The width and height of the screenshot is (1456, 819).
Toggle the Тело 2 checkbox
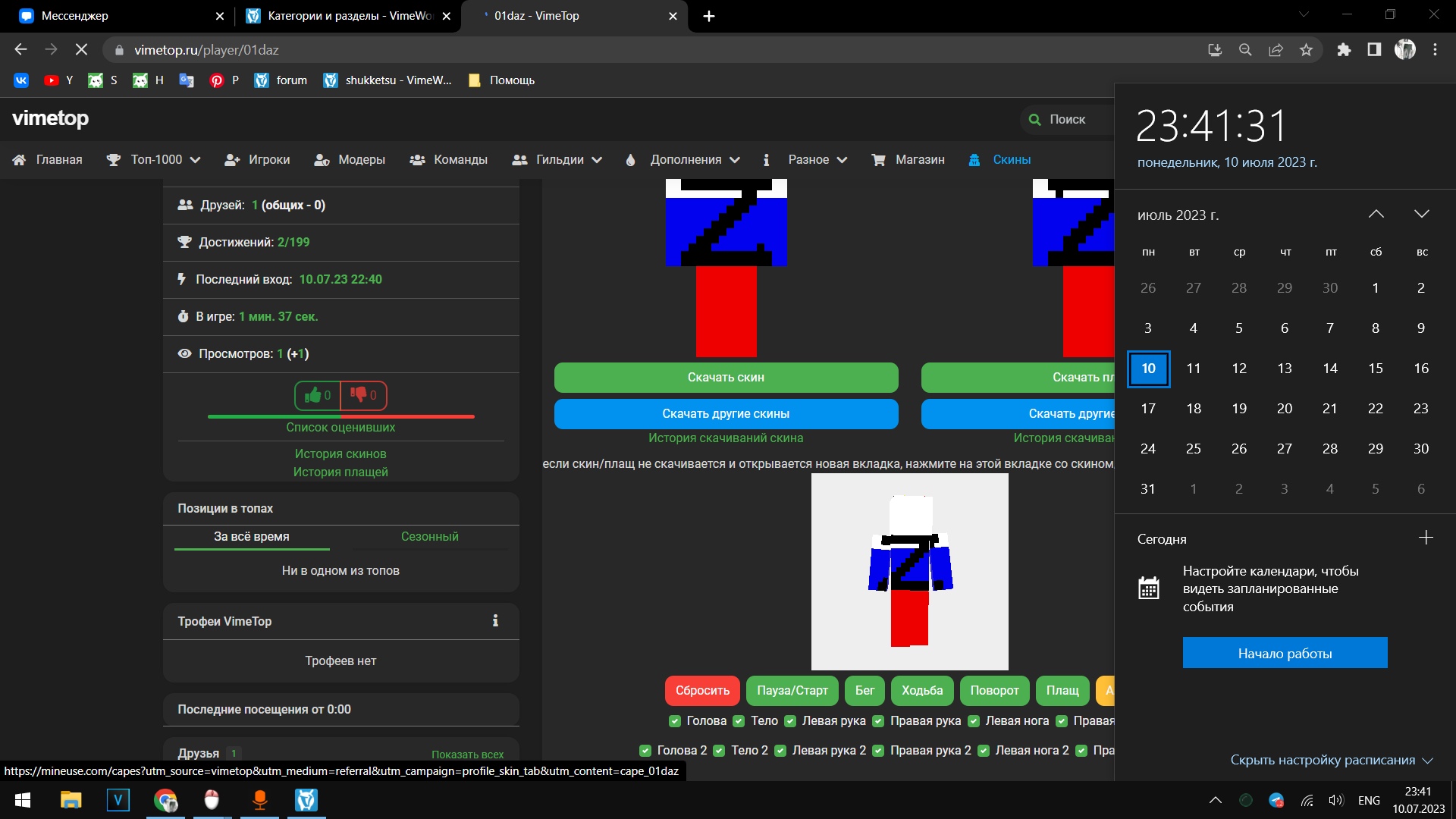[719, 751]
